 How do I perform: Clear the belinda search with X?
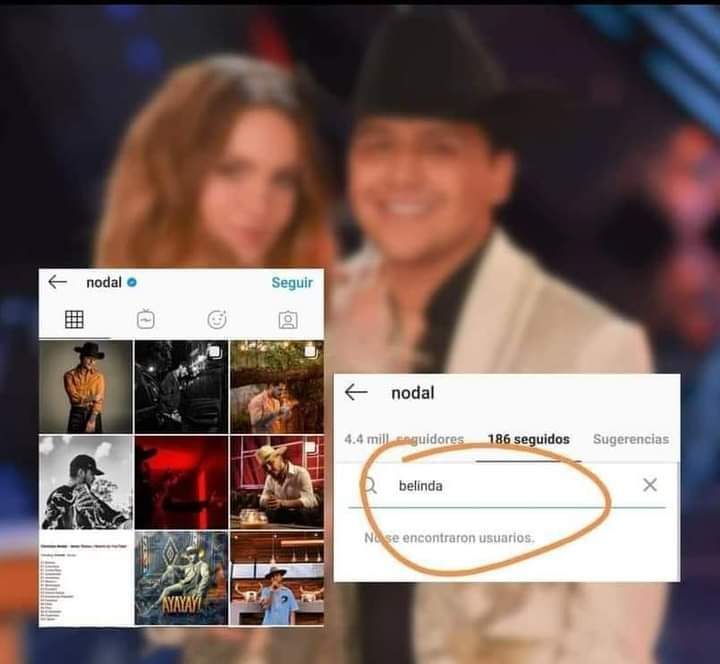coord(650,485)
